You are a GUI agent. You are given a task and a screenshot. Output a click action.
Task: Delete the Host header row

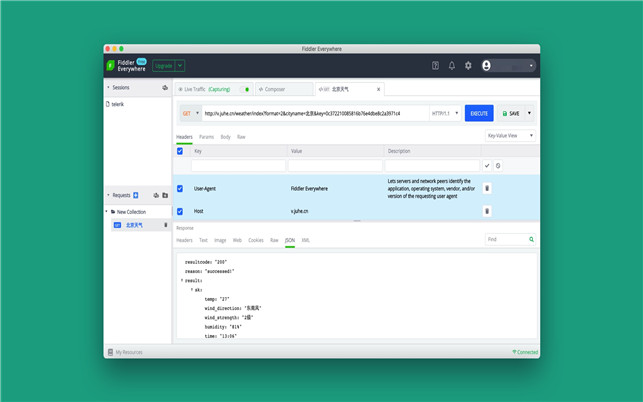click(x=487, y=211)
